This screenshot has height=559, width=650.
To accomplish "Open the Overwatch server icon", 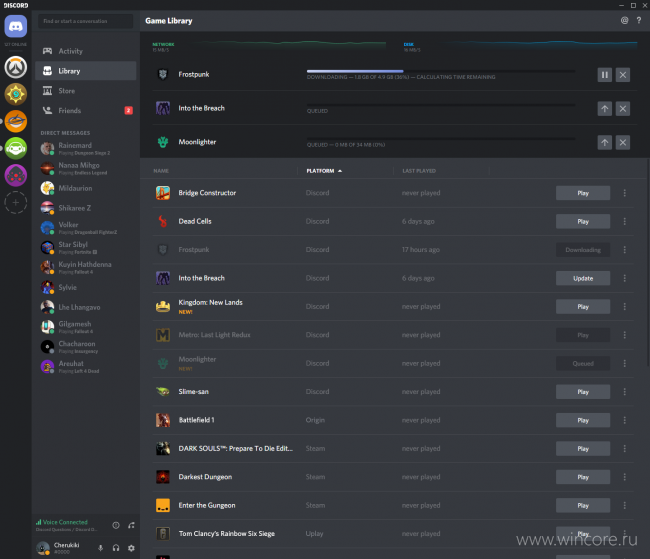I will [x=16, y=67].
